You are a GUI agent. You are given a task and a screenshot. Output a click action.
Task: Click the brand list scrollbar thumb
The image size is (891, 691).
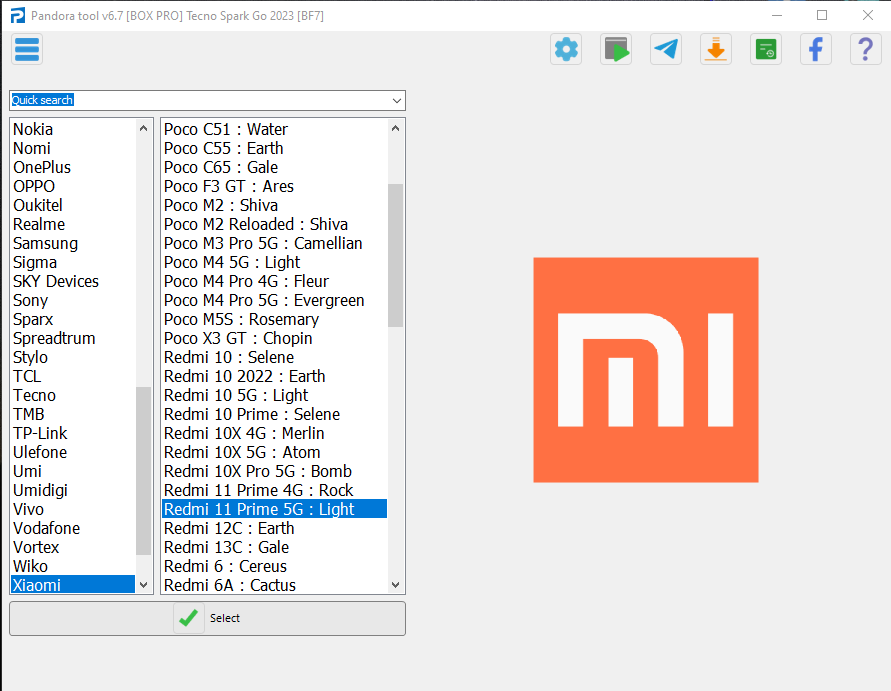tap(144, 471)
